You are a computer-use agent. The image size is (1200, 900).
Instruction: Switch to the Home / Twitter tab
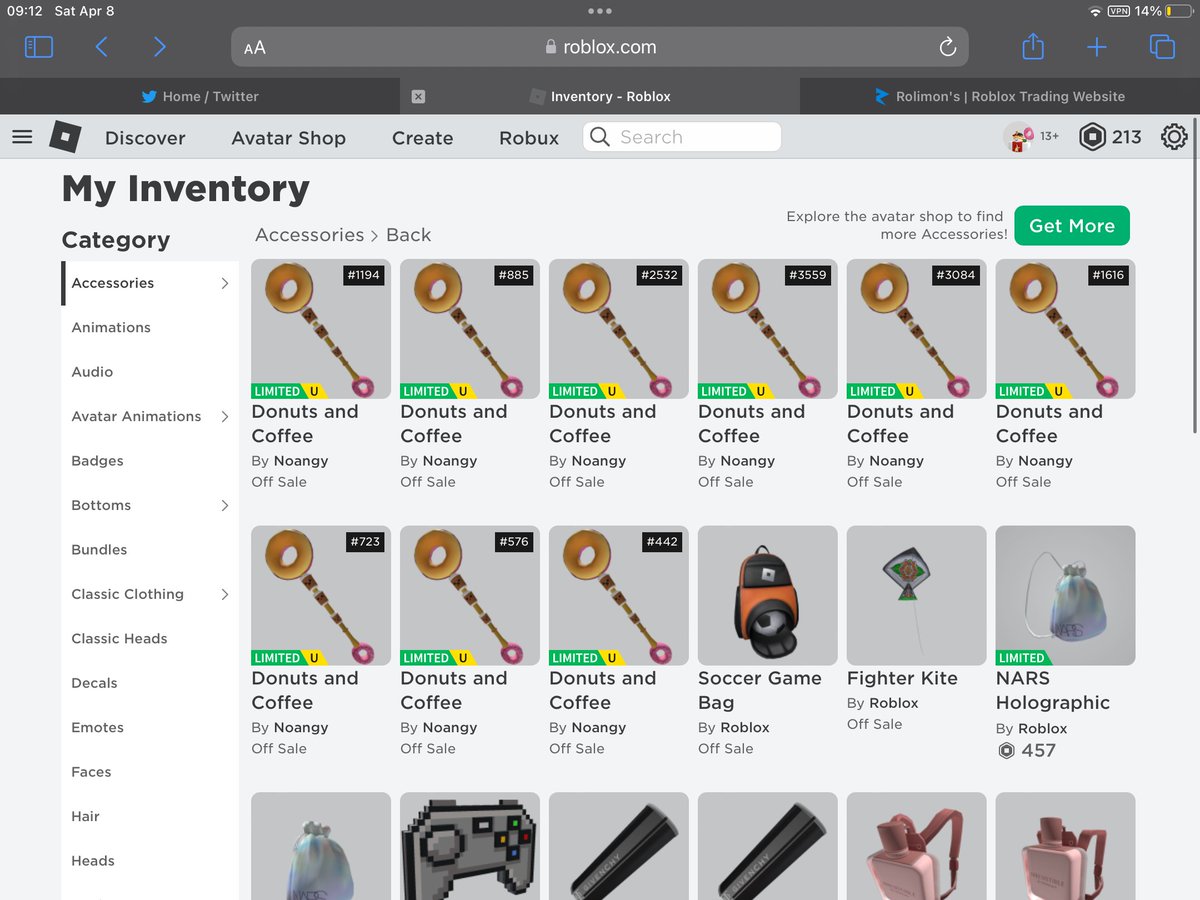(200, 97)
